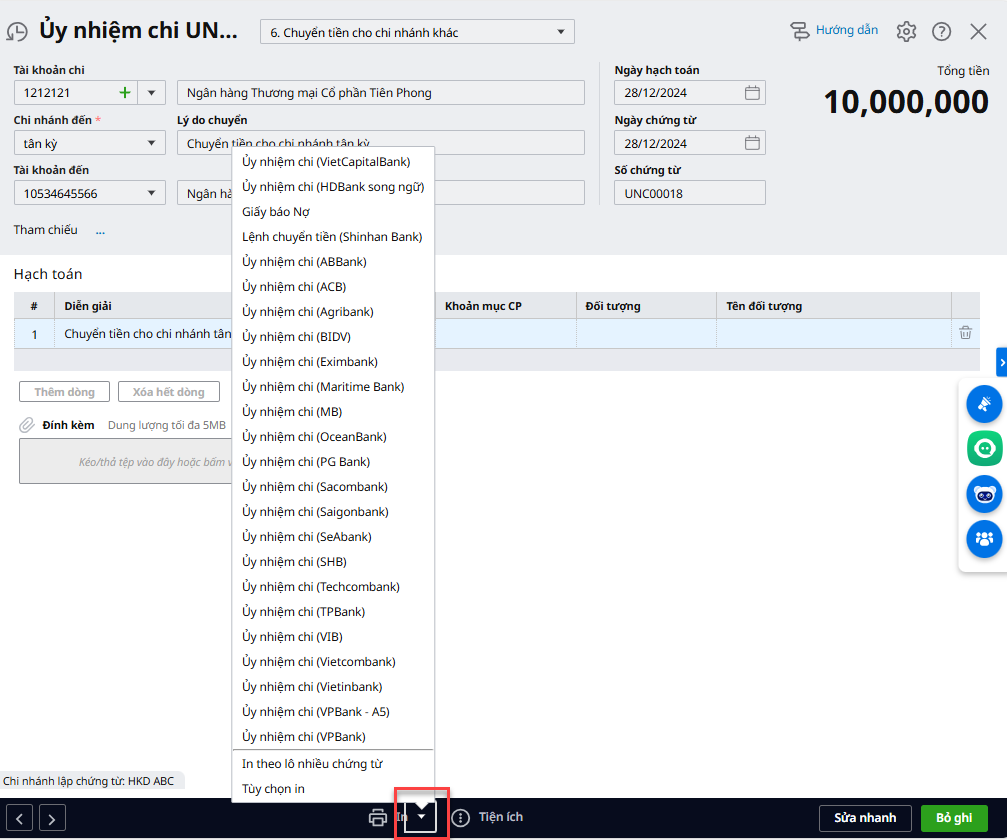
Task: Select Giấy báo Nợ from print menu
Action: 275,211
